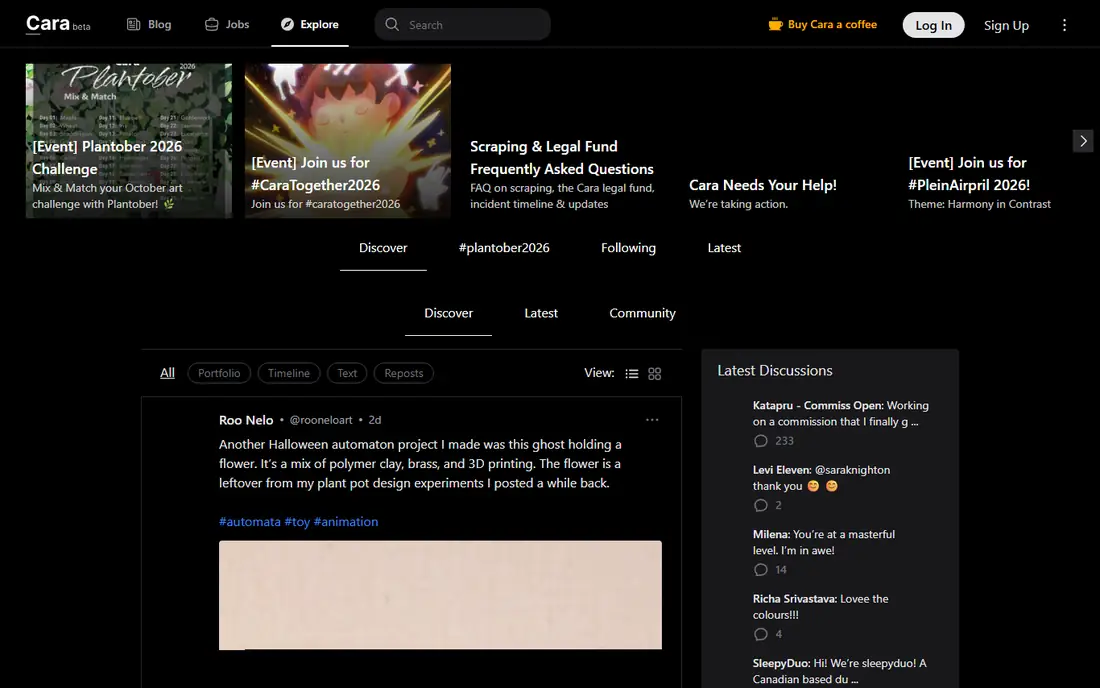
Task: Click the Sign Up button
Action: click(1006, 25)
